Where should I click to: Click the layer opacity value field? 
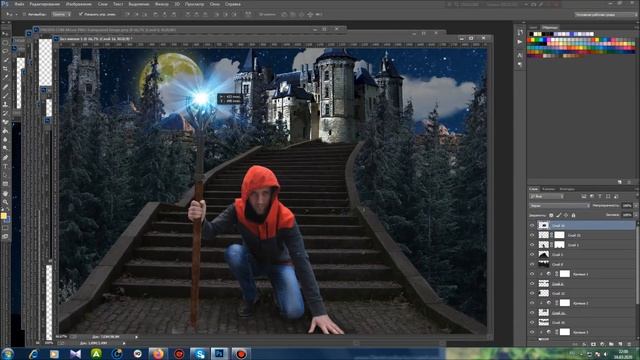627,206
